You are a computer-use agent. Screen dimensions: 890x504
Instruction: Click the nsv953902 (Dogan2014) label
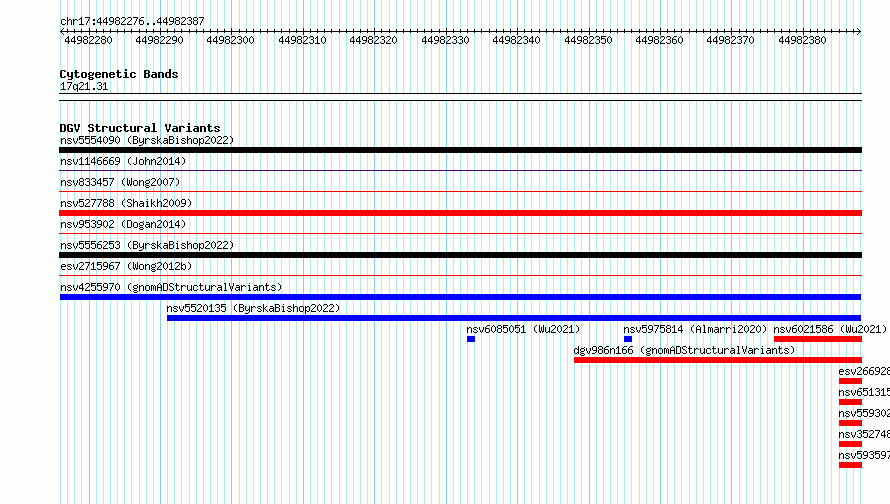point(123,224)
